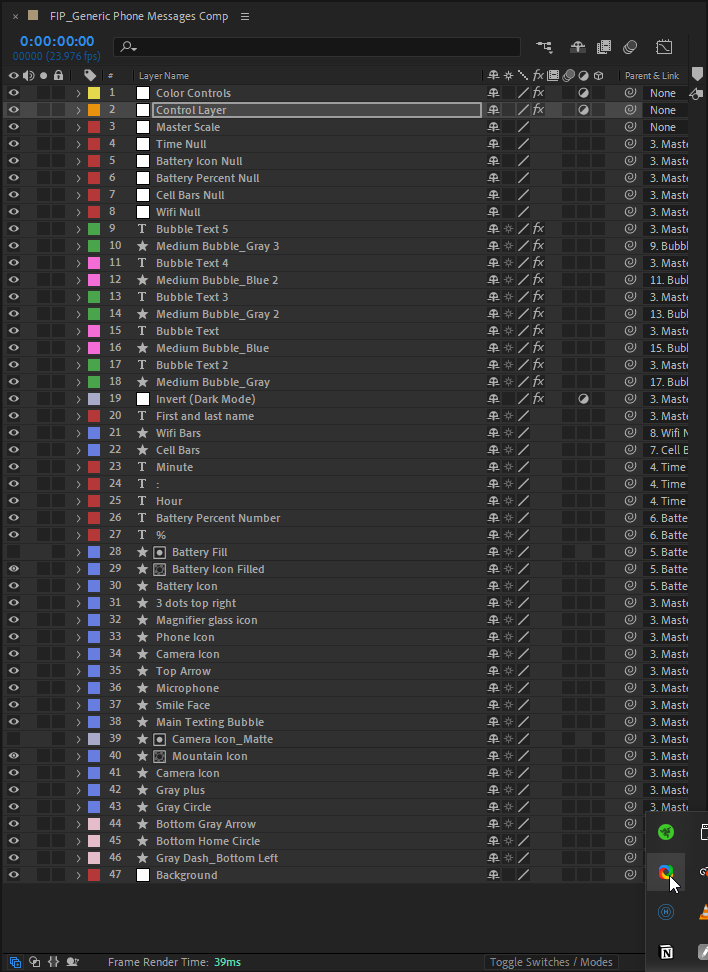Open parent dropdown for Color Controls showing None
Screen dimensions: 708x972
pos(665,93)
